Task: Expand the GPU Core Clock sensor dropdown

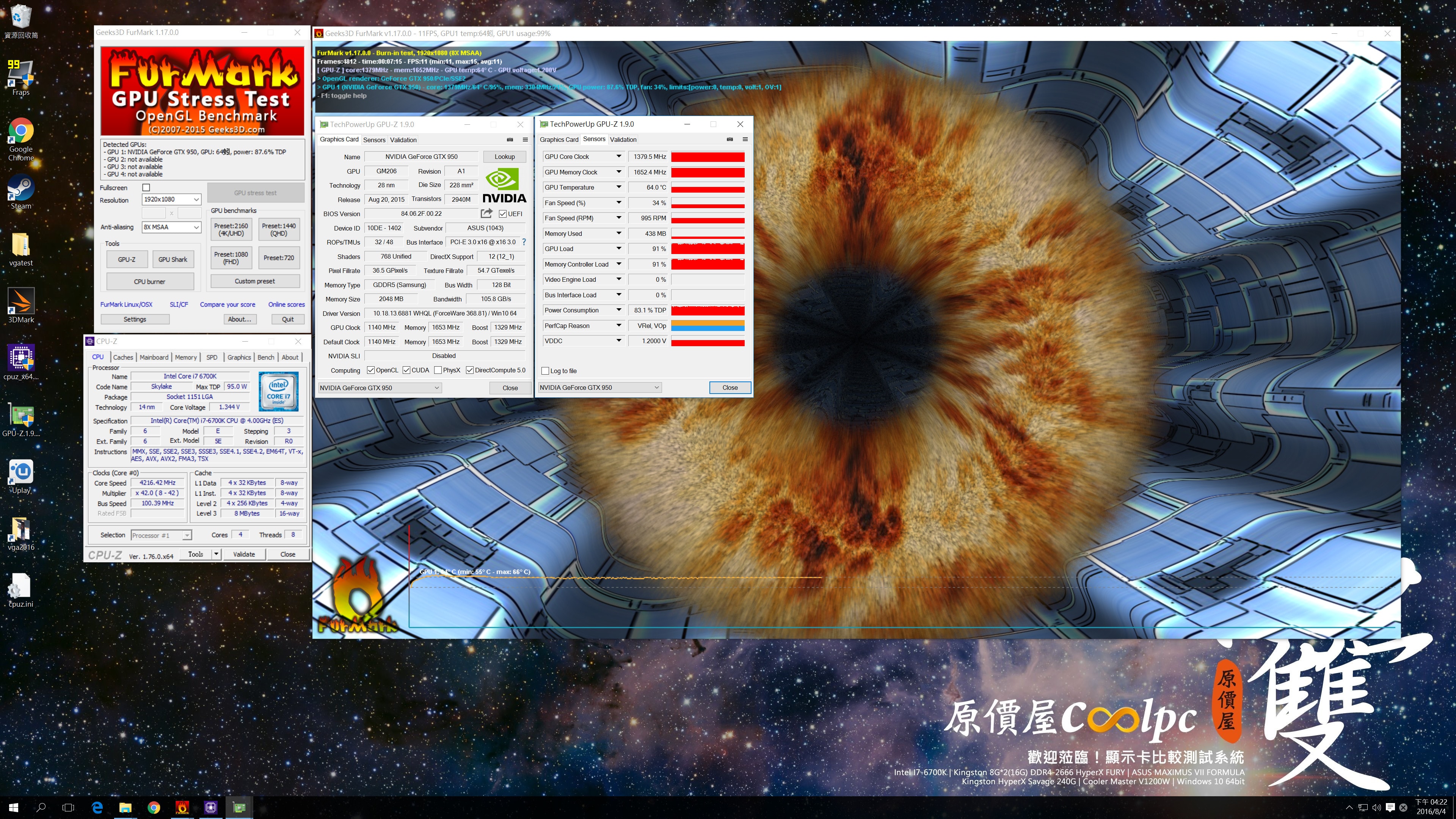Action: pyautogui.click(x=618, y=157)
